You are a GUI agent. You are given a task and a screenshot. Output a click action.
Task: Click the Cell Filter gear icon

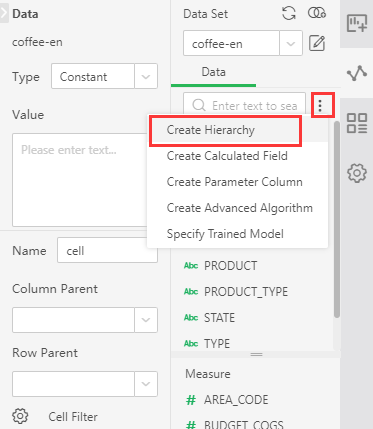click(x=20, y=416)
